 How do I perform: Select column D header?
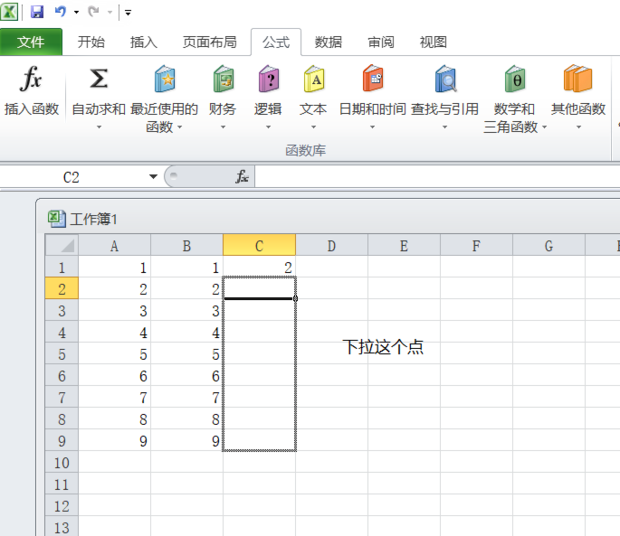[x=331, y=245]
